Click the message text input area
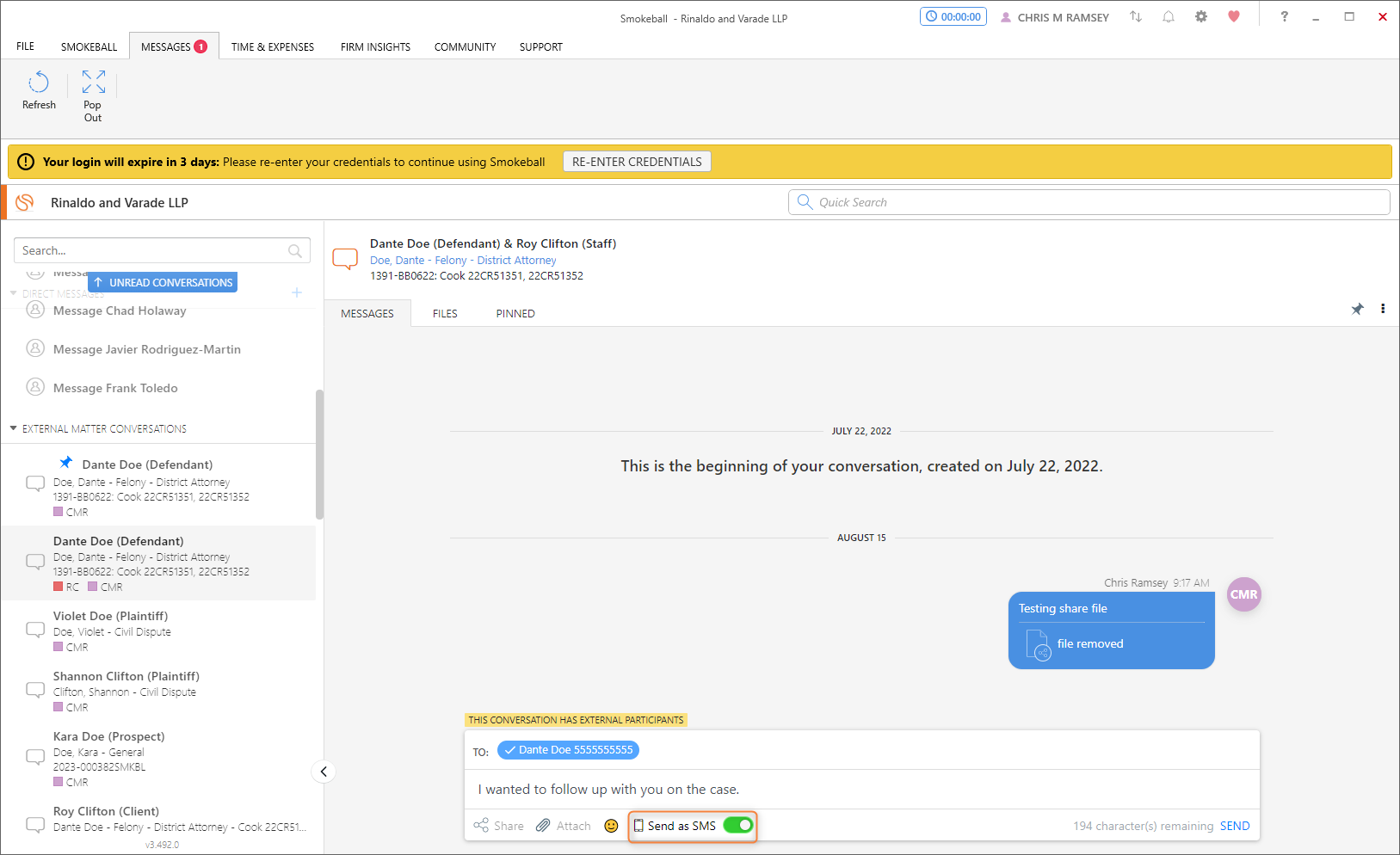Screen dimensions: 1400x855 point(861,789)
